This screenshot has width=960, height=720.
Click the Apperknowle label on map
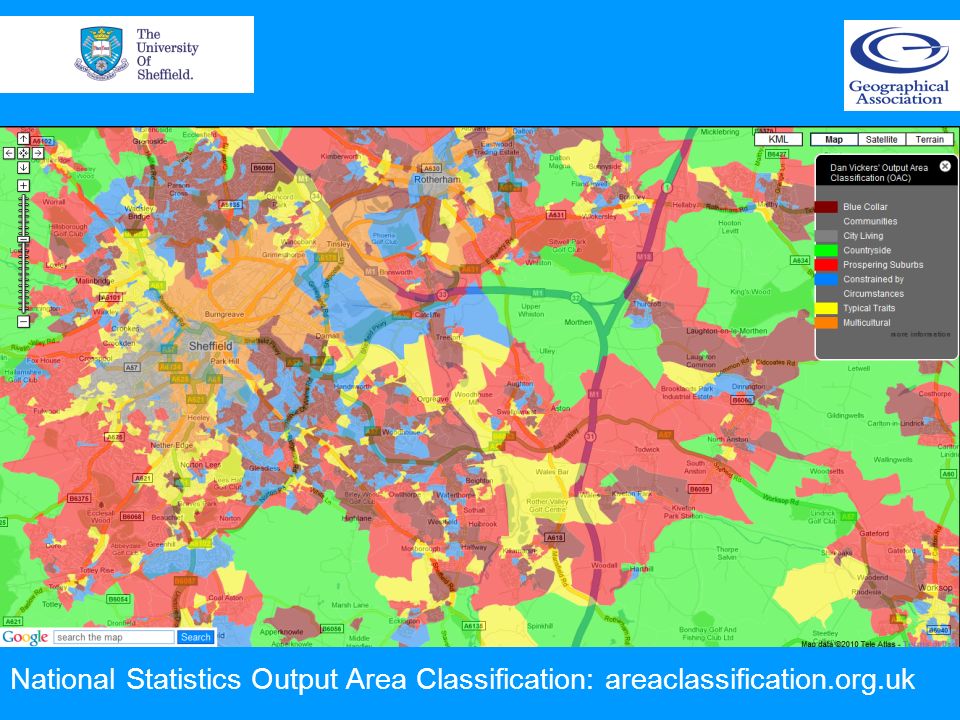pos(281,632)
